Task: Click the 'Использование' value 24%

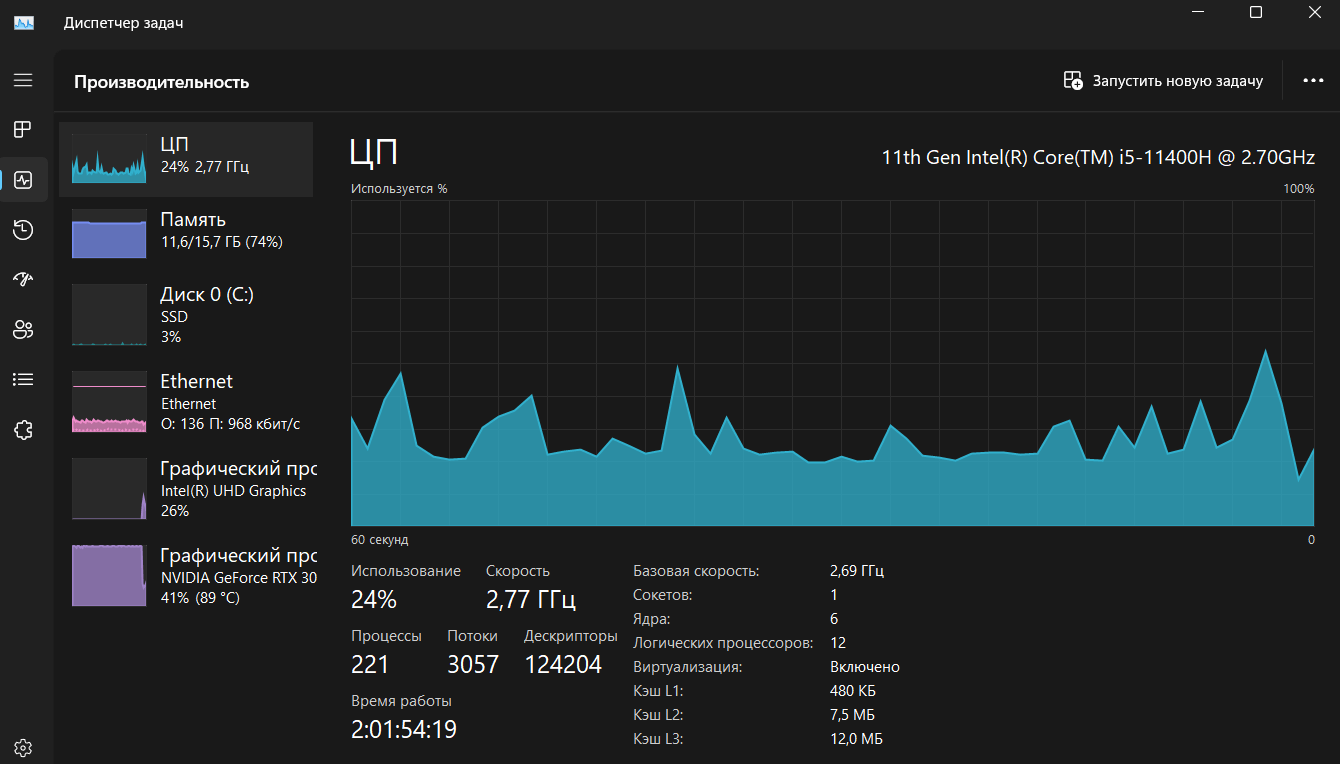Action: (x=374, y=600)
